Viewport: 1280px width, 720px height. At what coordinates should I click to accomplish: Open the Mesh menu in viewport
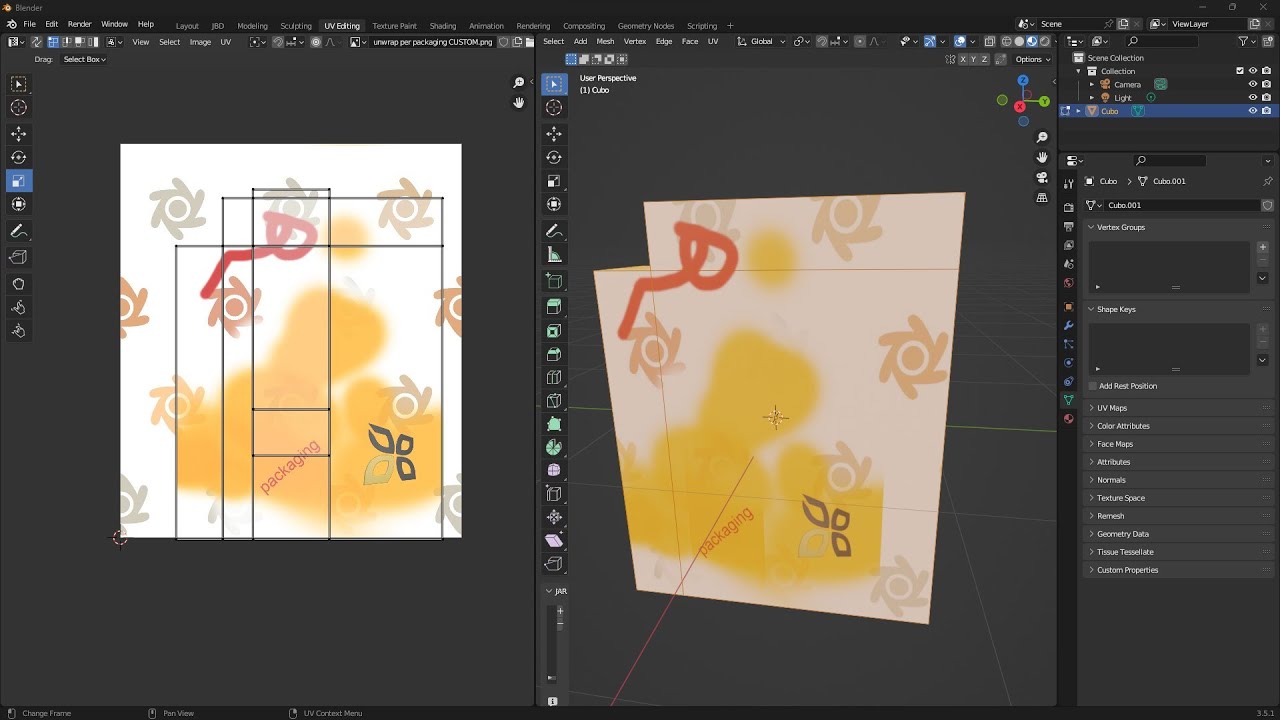[605, 42]
